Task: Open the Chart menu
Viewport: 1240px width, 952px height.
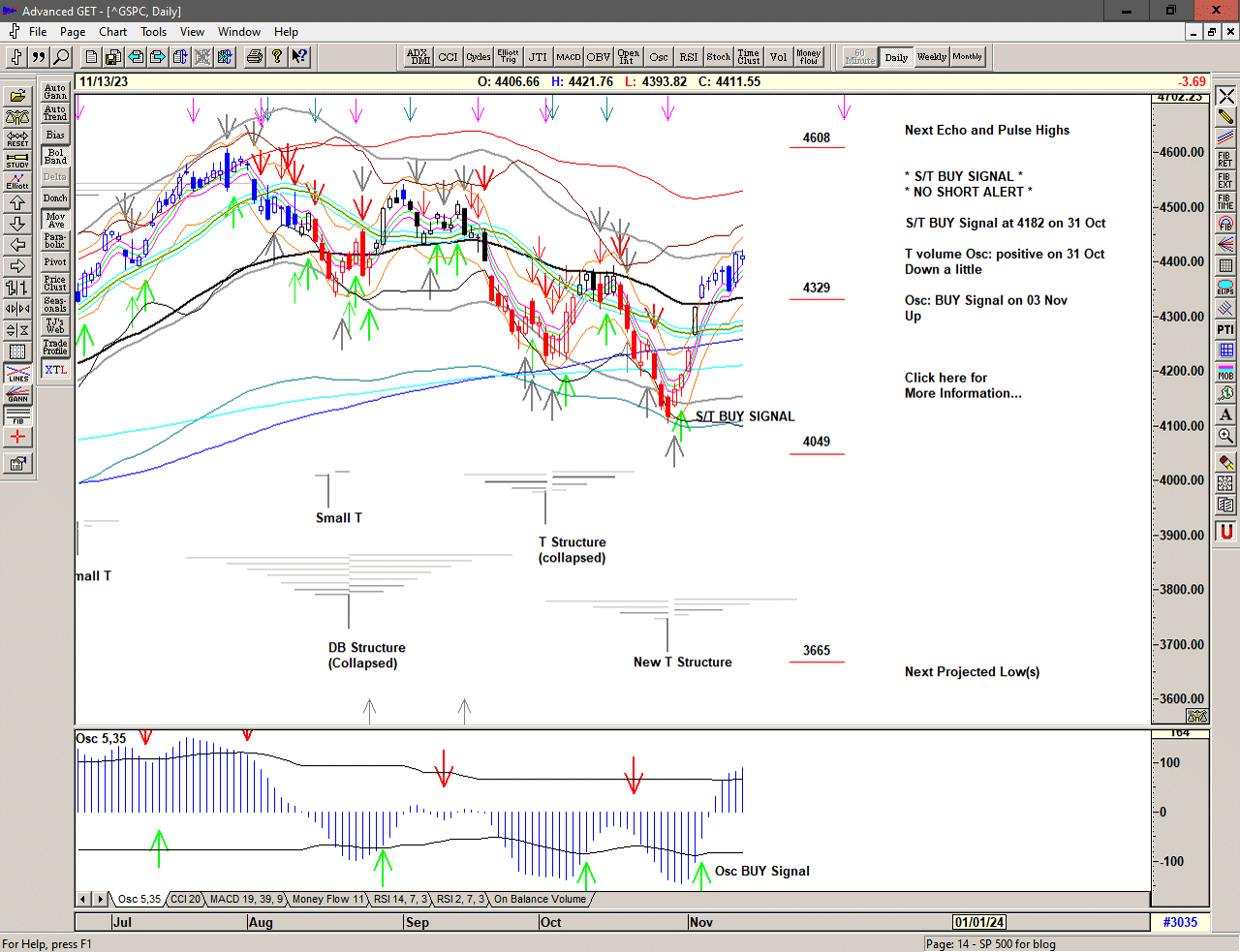Action: [x=112, y=32]
